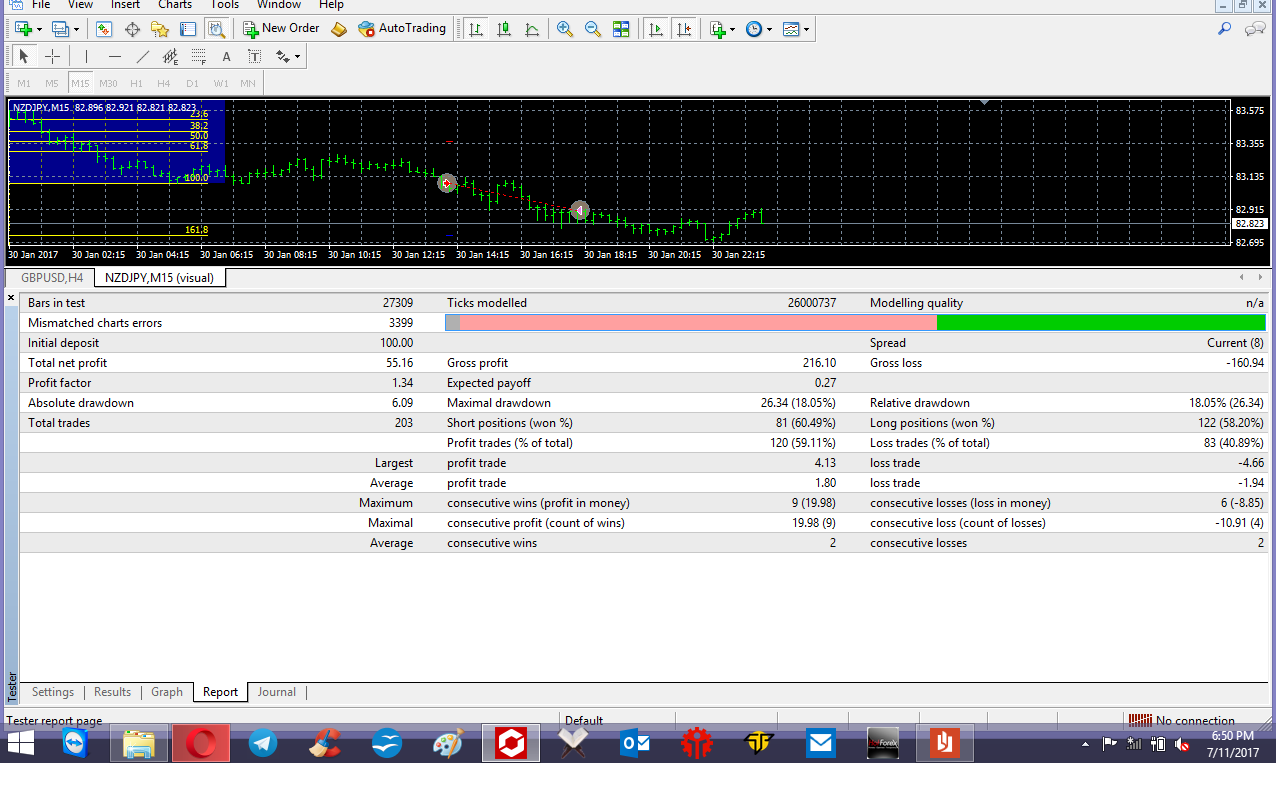Toggle the Strategy Tester icon

coord(216,29)
